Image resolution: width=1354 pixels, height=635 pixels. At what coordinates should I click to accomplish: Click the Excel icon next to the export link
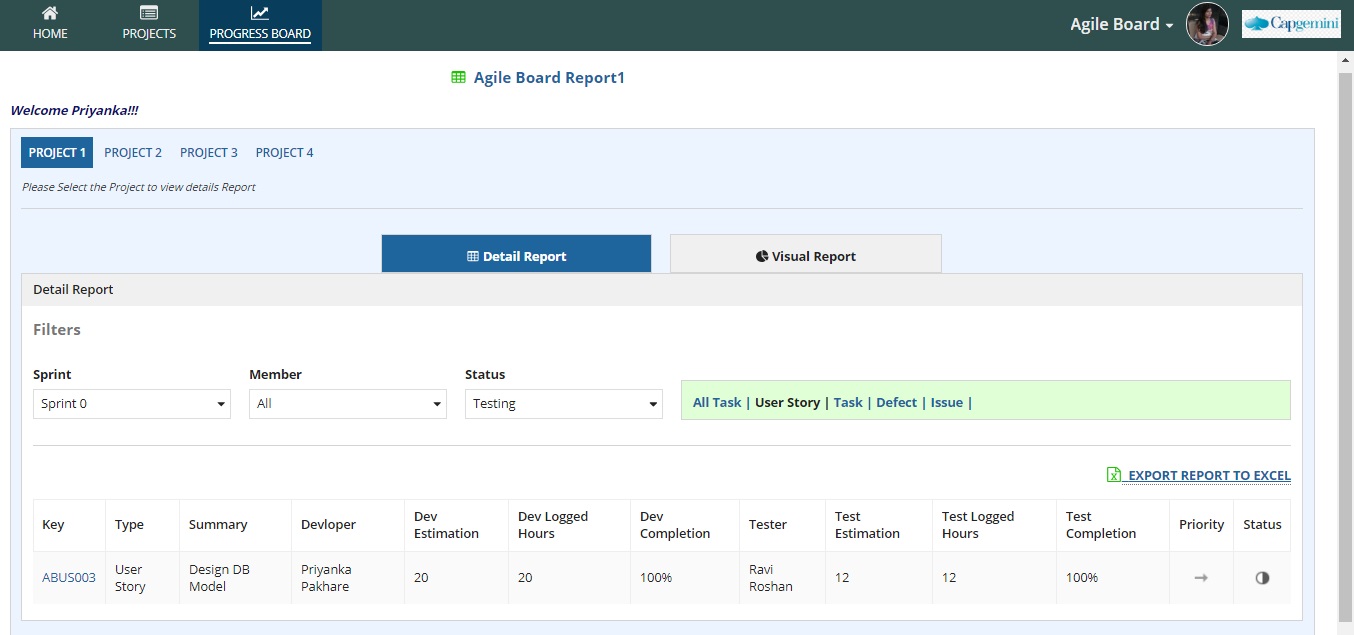[1113, 474]
